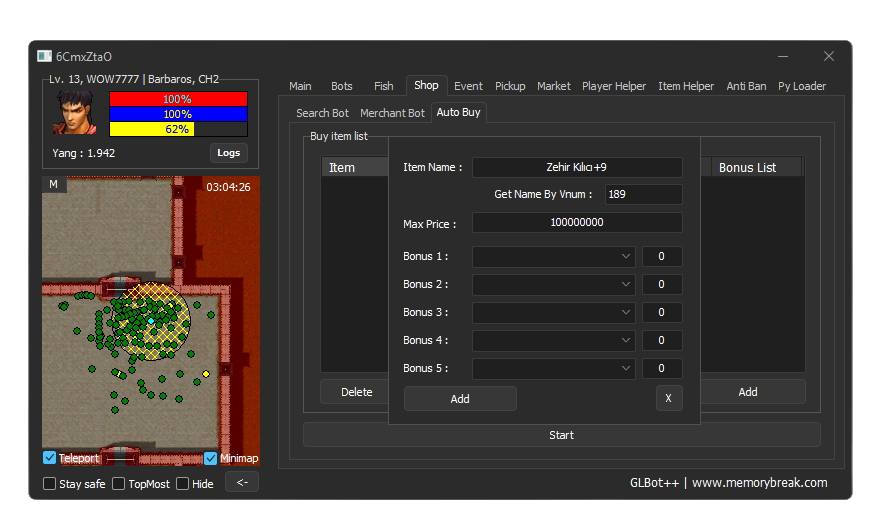Image resolution: width=879 pixels, height=527 pixels.
Task: Click the www.memorybreak.com footer text
Action: [760, 483]
